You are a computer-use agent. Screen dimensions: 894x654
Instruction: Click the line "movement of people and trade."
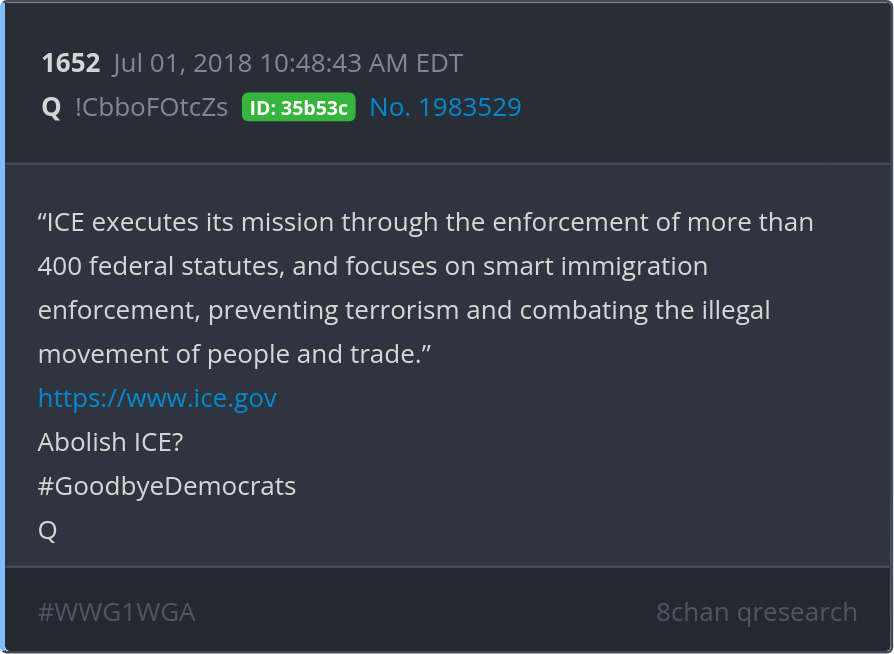click(x=241, y=354)
